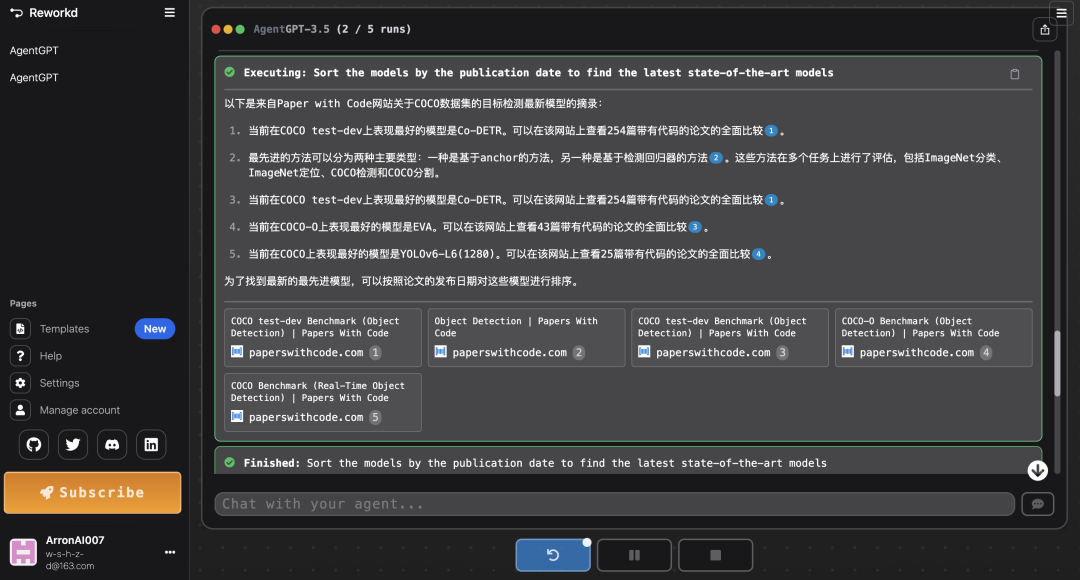The image size is (1080, 580).
Task: Open source card 4 COCO-O Benchmark
Action: 933,338
